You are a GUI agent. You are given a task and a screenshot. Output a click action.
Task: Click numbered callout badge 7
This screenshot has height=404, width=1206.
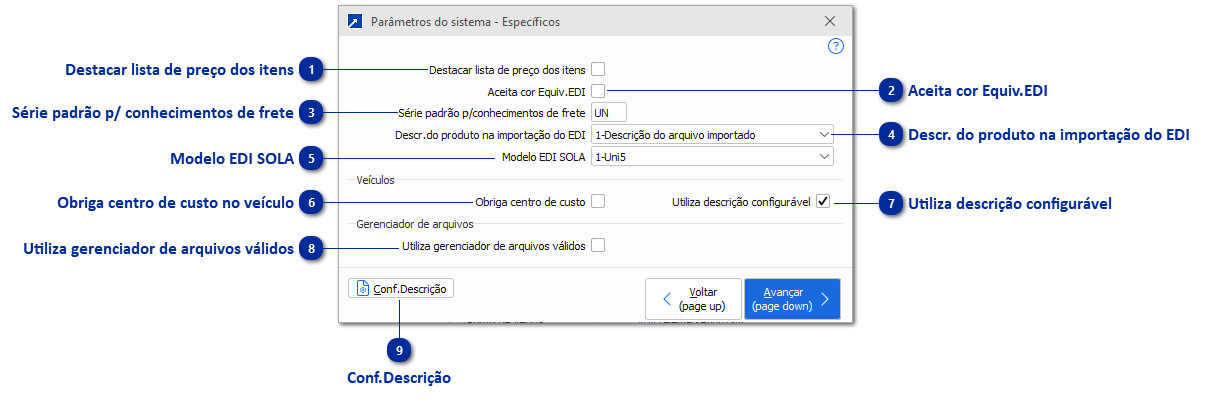click(x=890, y=202)
